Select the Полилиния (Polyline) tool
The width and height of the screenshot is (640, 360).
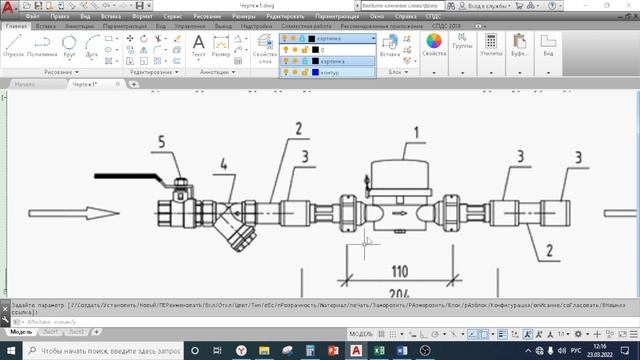pyautogui.click(x=42, y=45)
